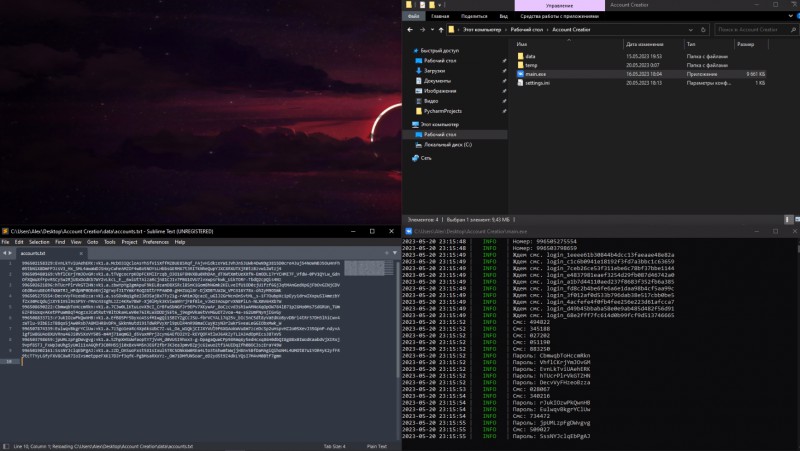Open the Quick Access Toolbar dropdown in Explorer
The image size is (800, 451).
[439, 5]
